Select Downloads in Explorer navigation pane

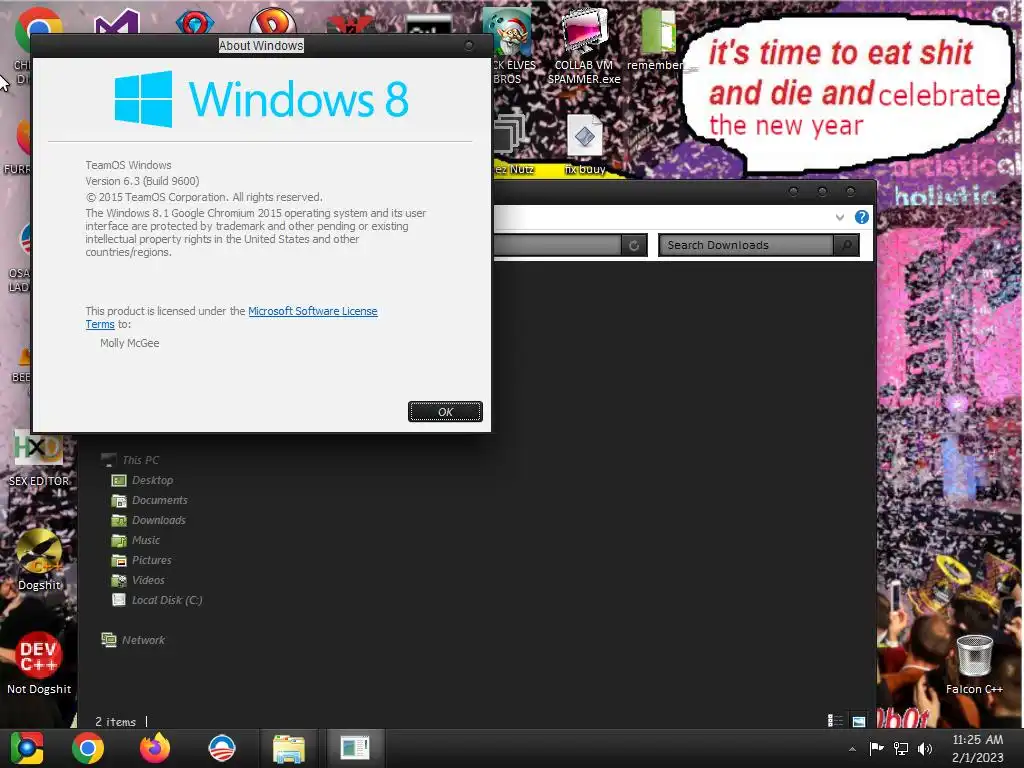point(148,520)
